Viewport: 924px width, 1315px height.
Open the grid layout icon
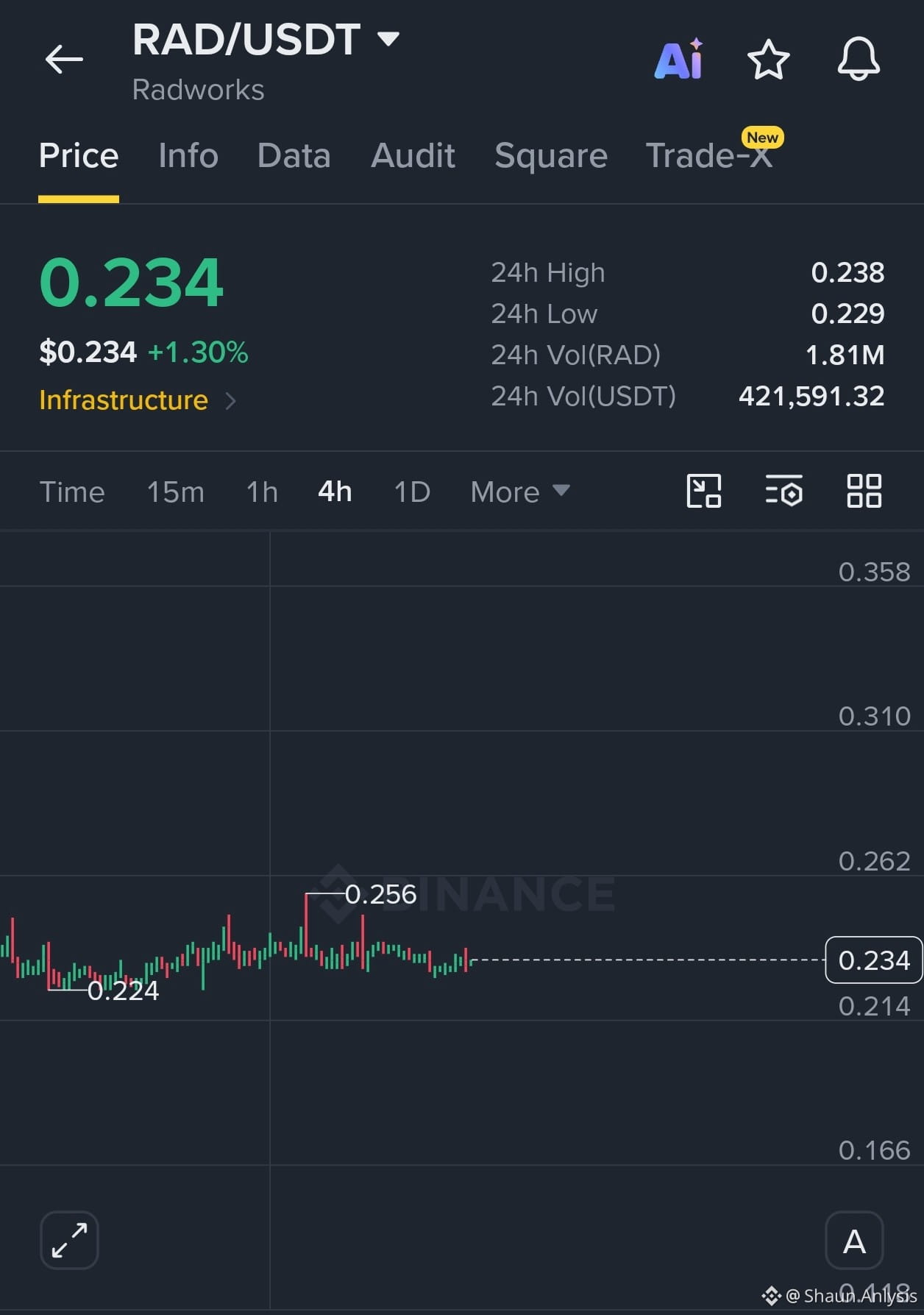tap(864, 491)
